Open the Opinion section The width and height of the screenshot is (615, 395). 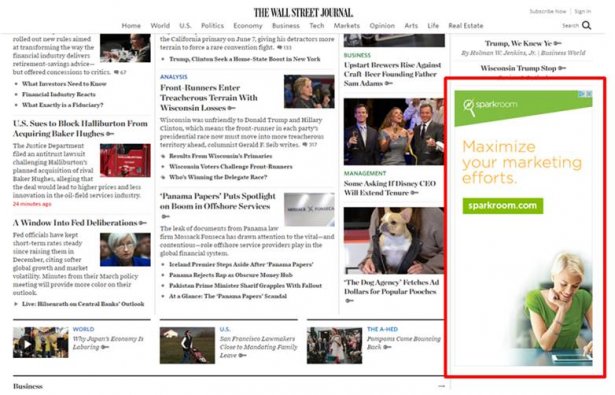click(382, 25)
